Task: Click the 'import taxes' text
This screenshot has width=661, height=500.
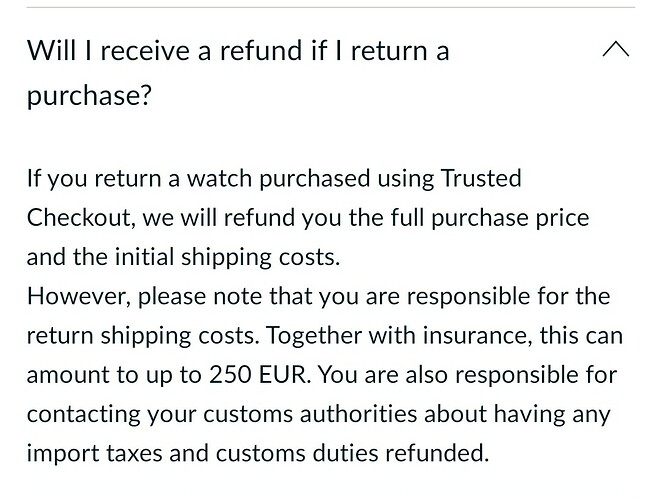Action: 94,453
